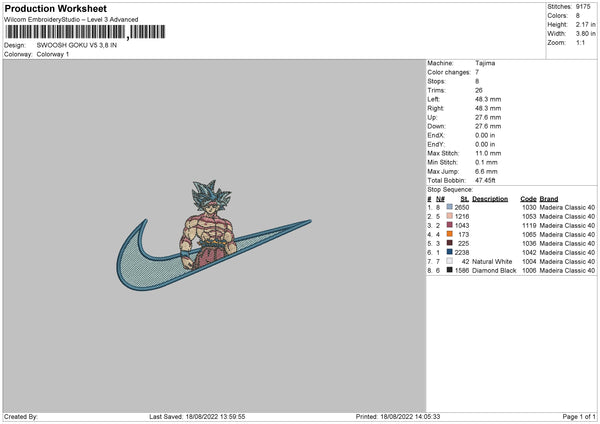Click thread code 1119
Screen dimensions: 600x424
click(529, 225)
